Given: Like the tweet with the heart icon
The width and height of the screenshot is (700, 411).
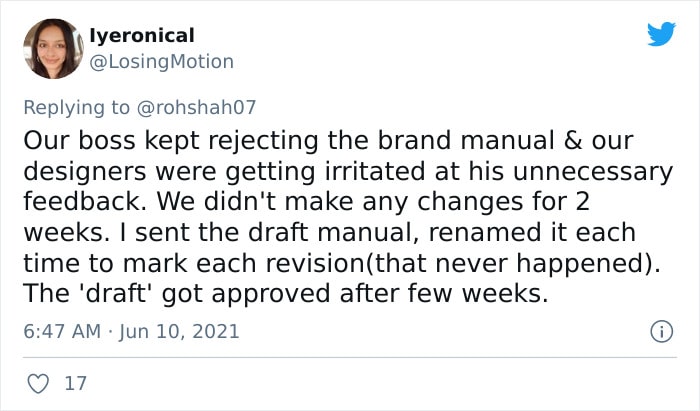Looking at the screenshot, I should point(38,383).
